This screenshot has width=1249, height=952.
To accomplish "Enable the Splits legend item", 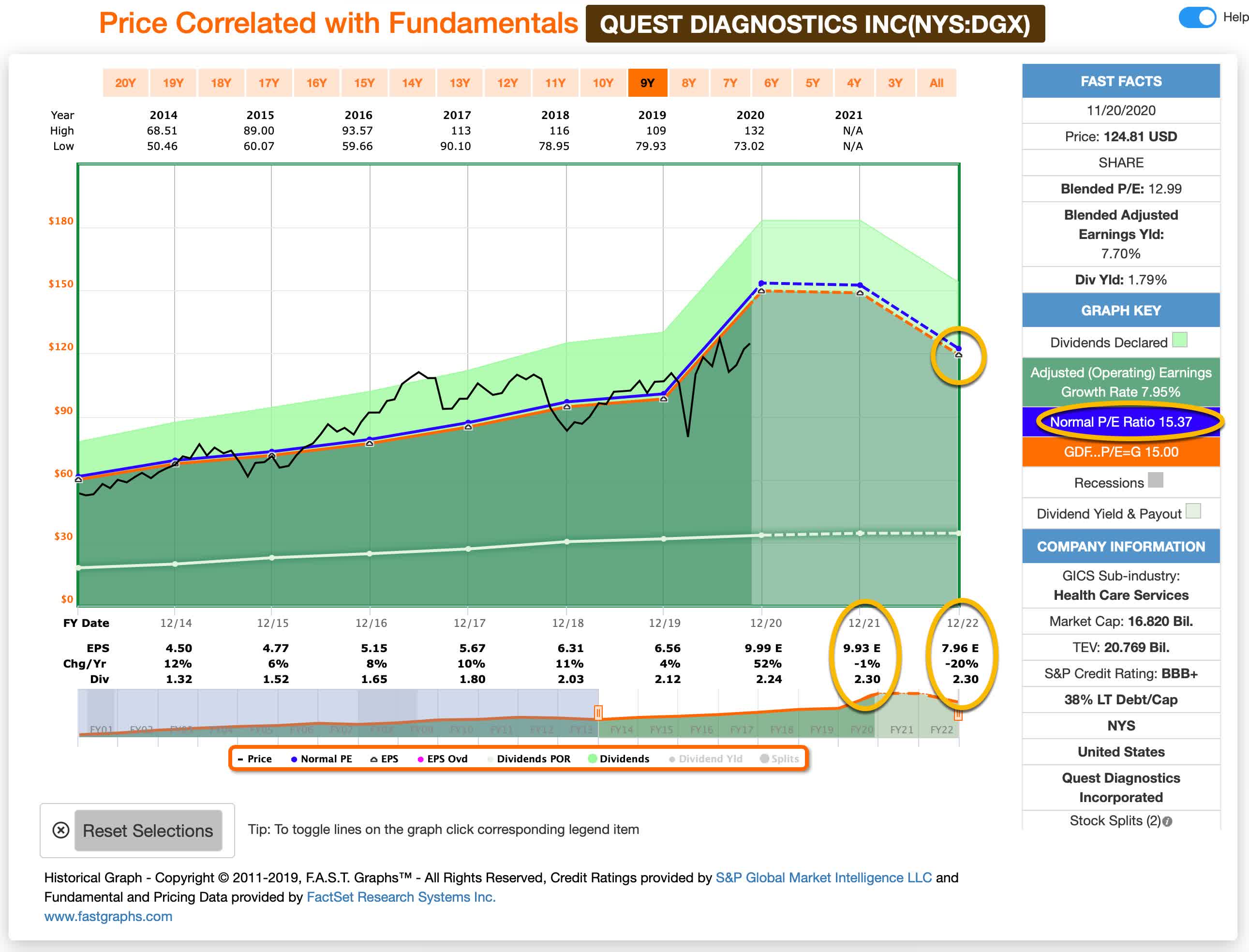I will pyautogui.click(x=779, y=759).
